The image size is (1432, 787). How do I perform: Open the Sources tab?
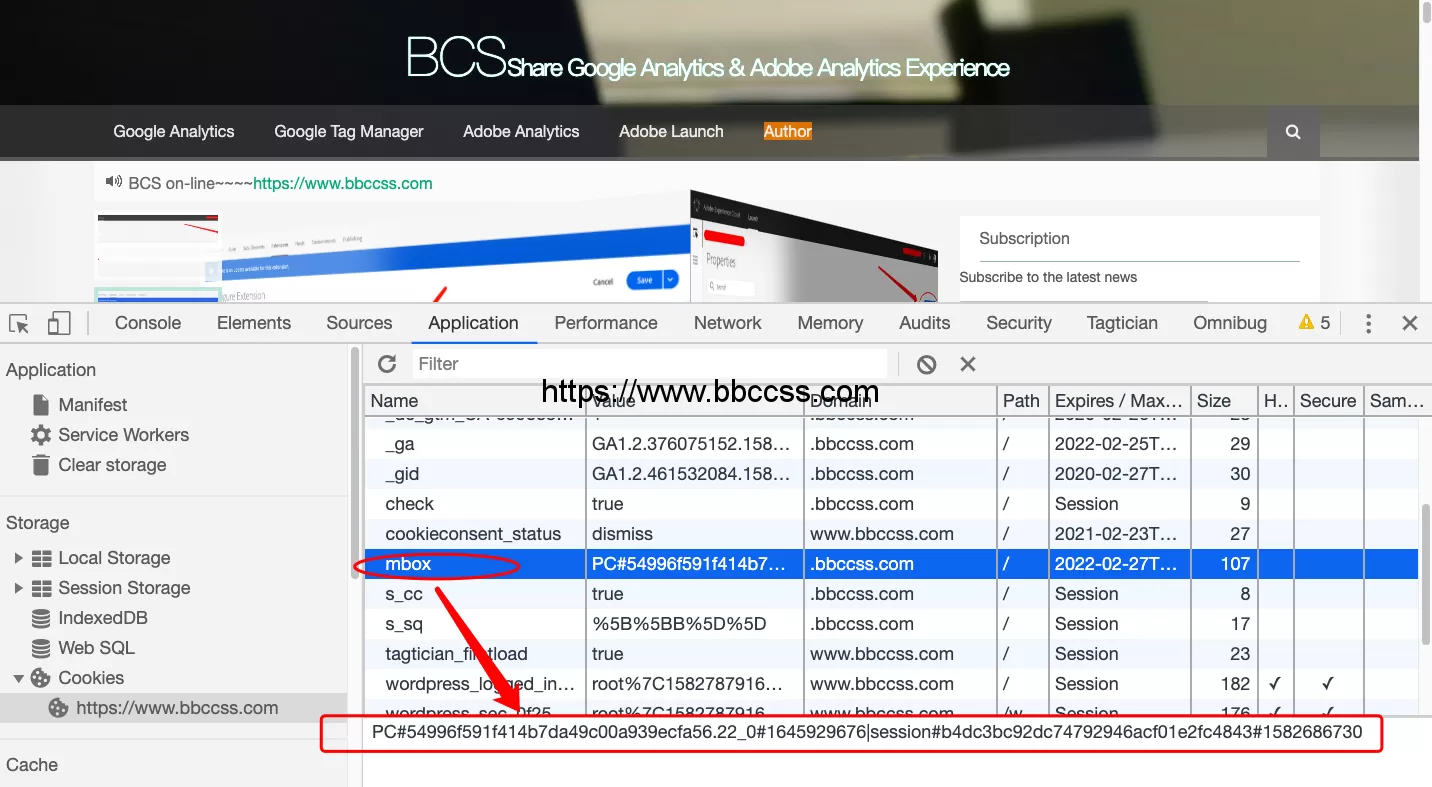pos(359,323)
